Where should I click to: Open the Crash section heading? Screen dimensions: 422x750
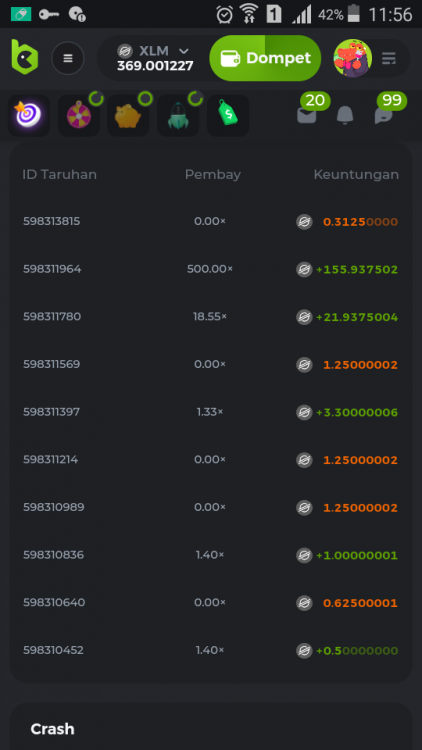[53, 729]
